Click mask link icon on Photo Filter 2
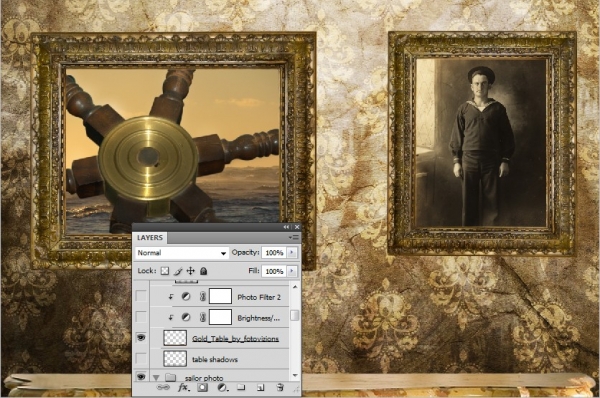This screenshot has height=398, width=600. pyautogui.click(x=203, y=297)
